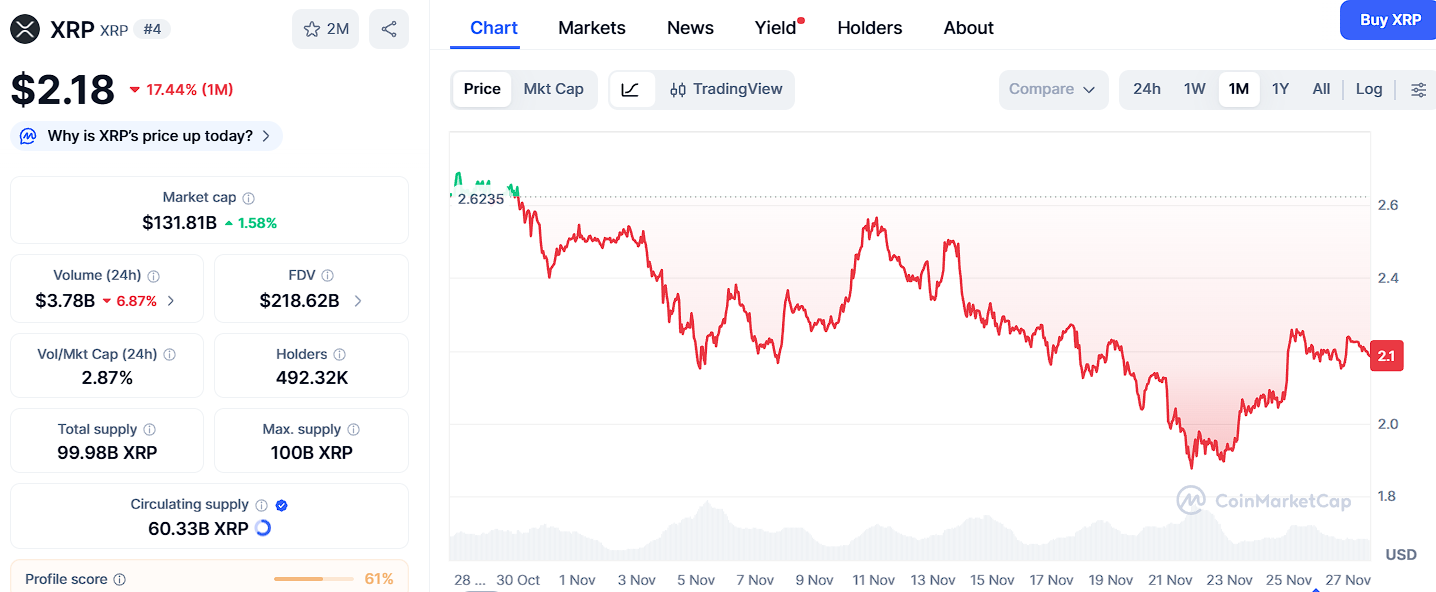The width and height of the screenshot is (1436, 592).
Task: Select the 1Y time range
Action: (1280, 89)
